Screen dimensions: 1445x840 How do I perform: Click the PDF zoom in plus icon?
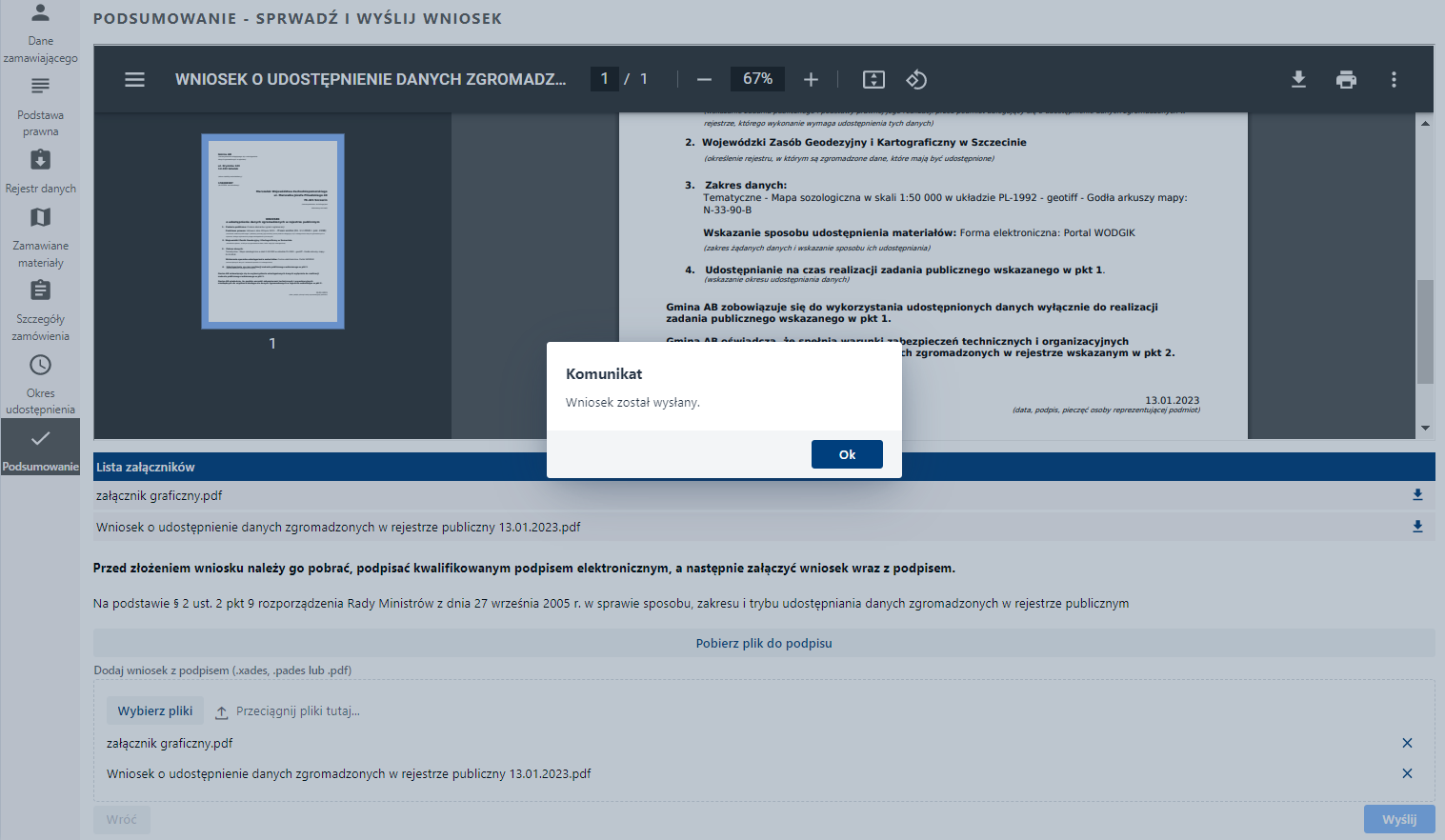pos(811,80)
